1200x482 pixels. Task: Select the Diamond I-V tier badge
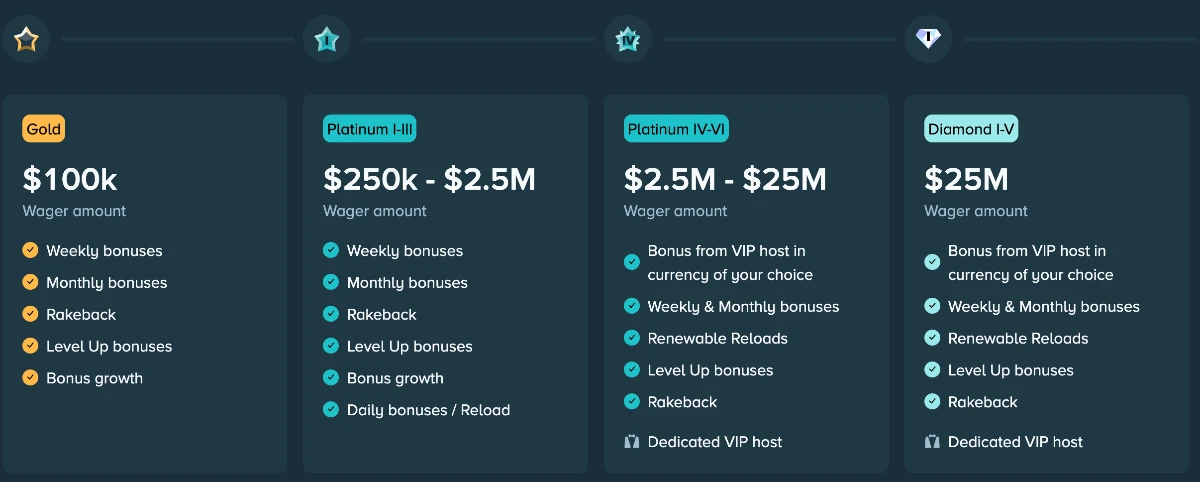(971, 129)
